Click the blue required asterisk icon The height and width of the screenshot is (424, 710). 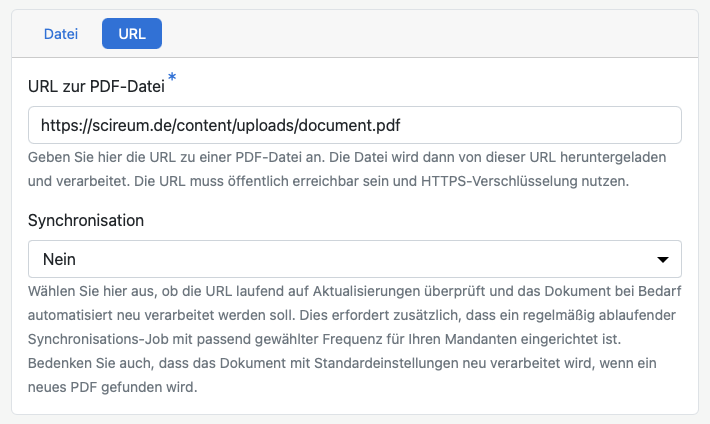pyautogui.click(x=172, y=78)
